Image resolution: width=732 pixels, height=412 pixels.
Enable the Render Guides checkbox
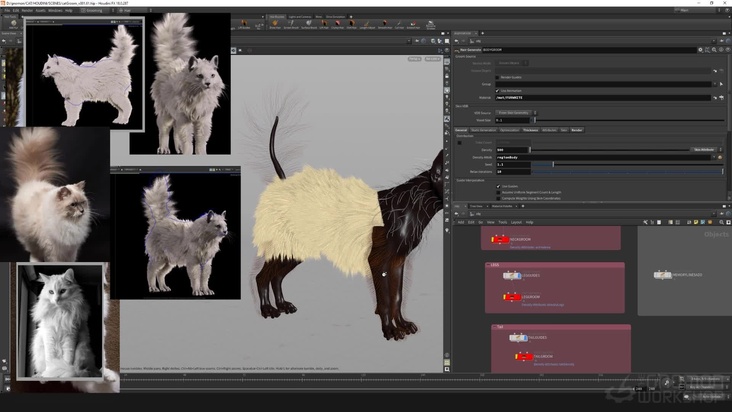click(x=496, y=77)
